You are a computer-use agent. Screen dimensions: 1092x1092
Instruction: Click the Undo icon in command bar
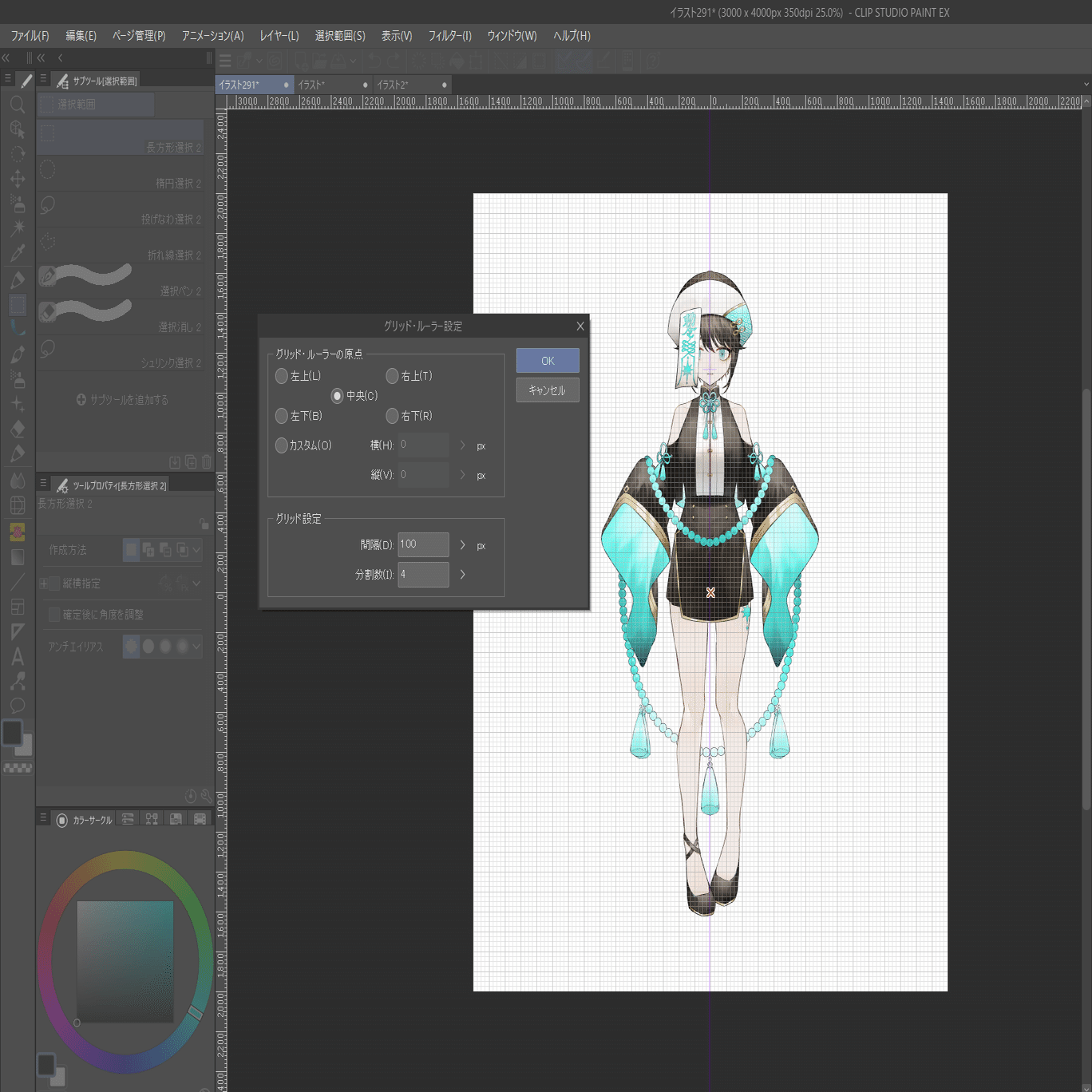pyautogui.click(x=374, y=61)
